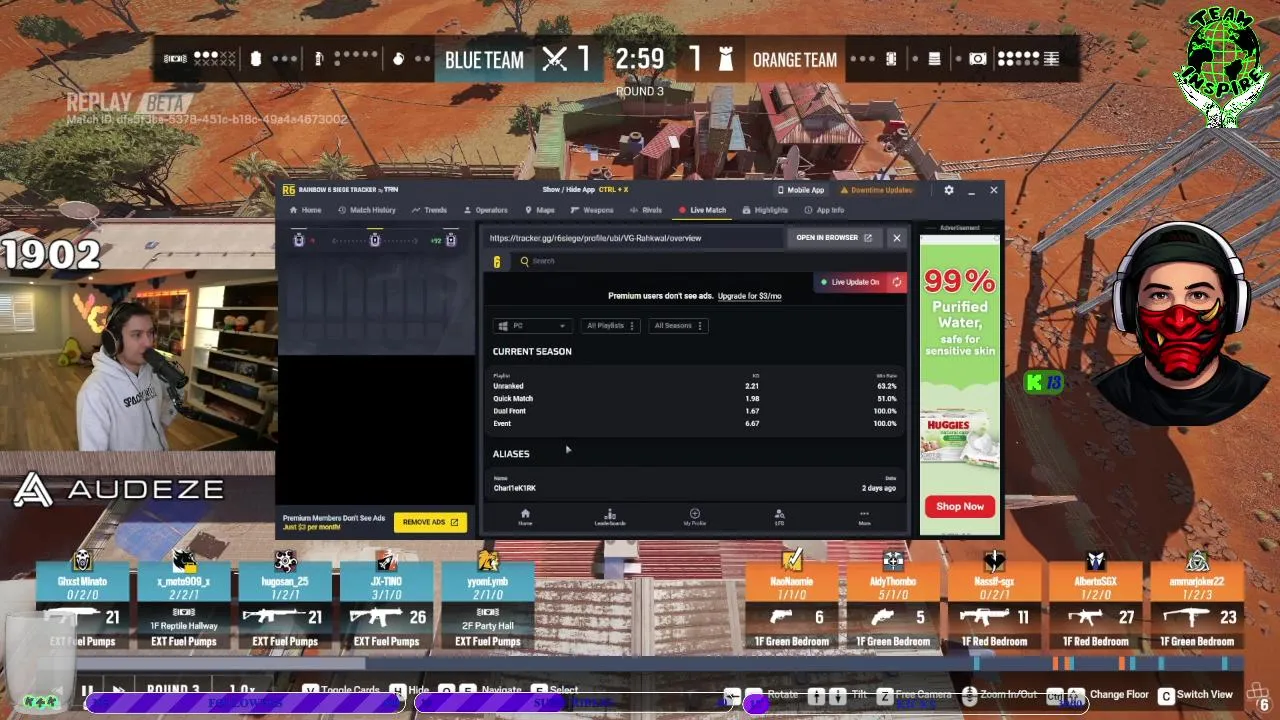Screen dimensions: 1280x720
Task: Click the search magnifier icon
Action: click(524, 261)
